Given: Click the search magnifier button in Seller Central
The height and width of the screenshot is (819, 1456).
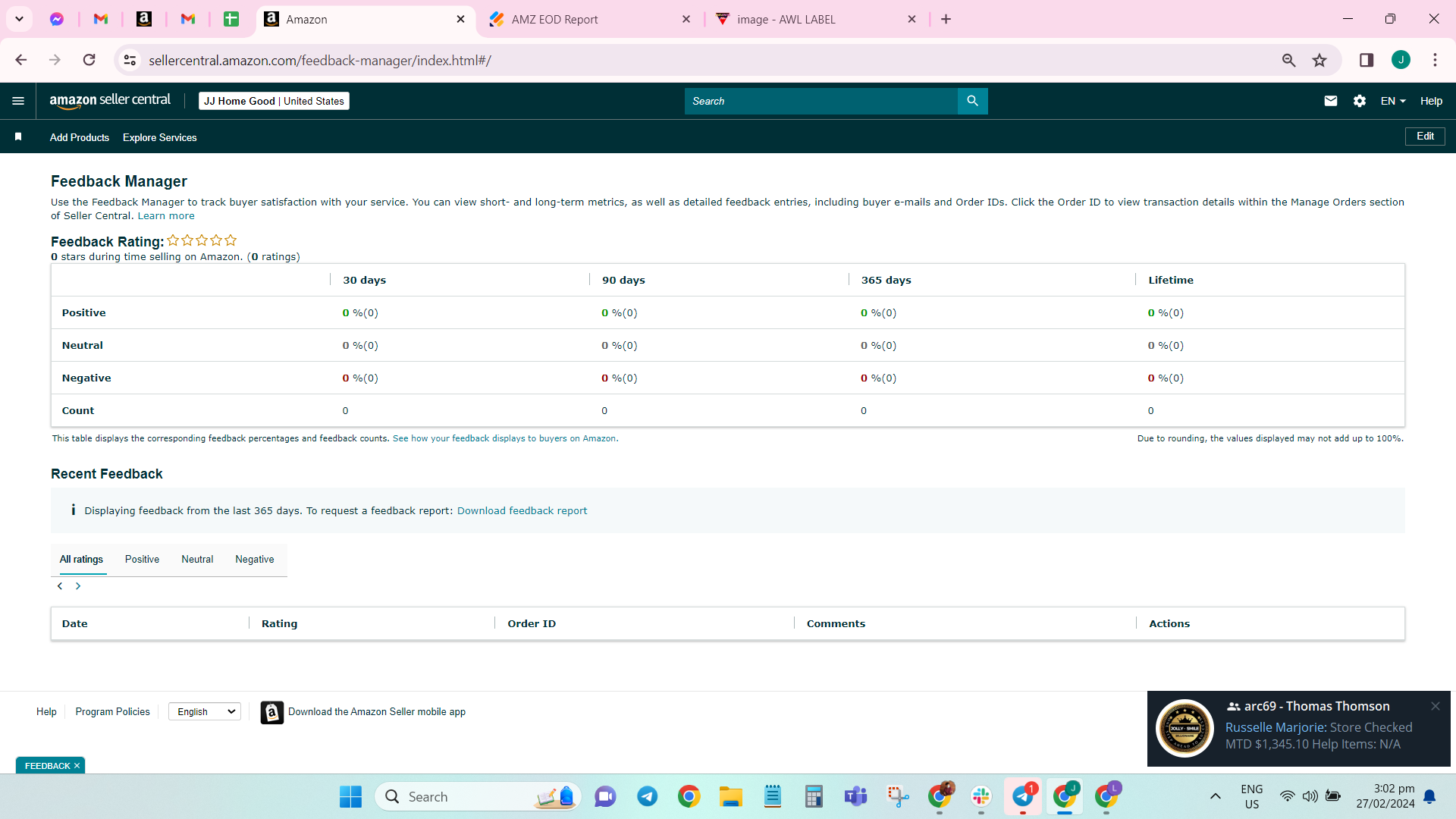Looking at the screenshot, I should pyautogui.click(x=972, y=101).
